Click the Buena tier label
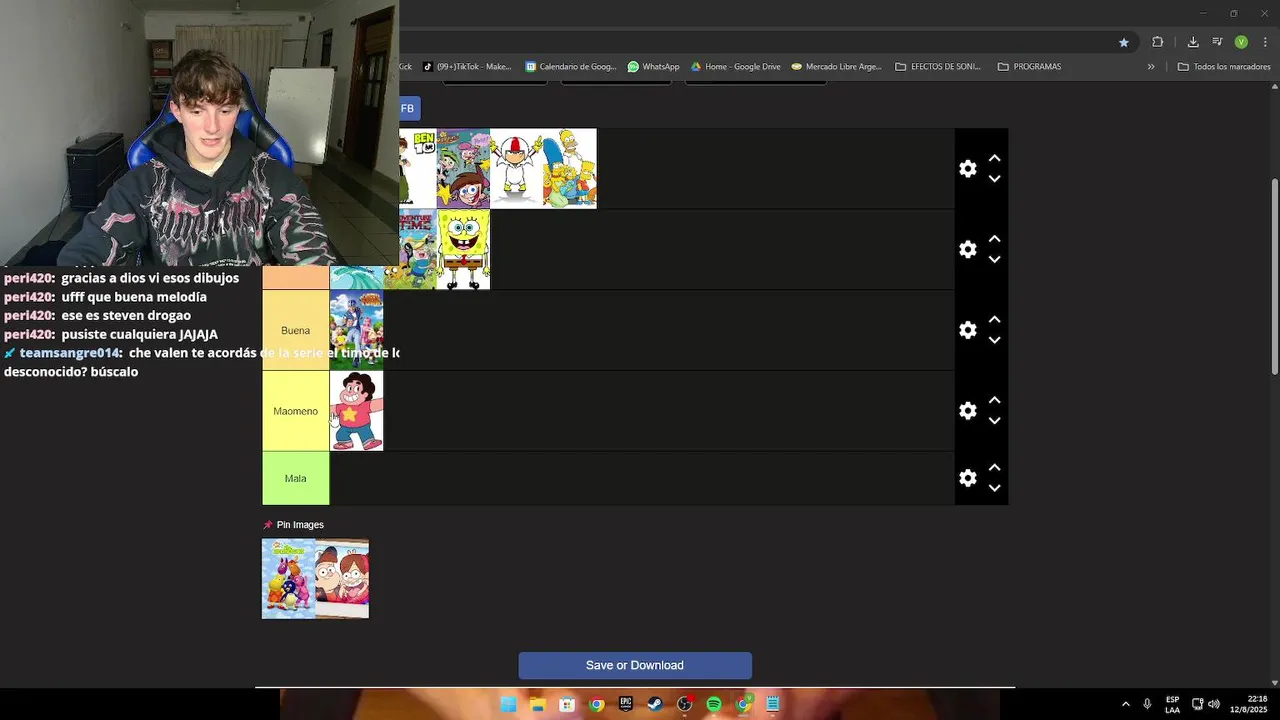 point(296,330)
